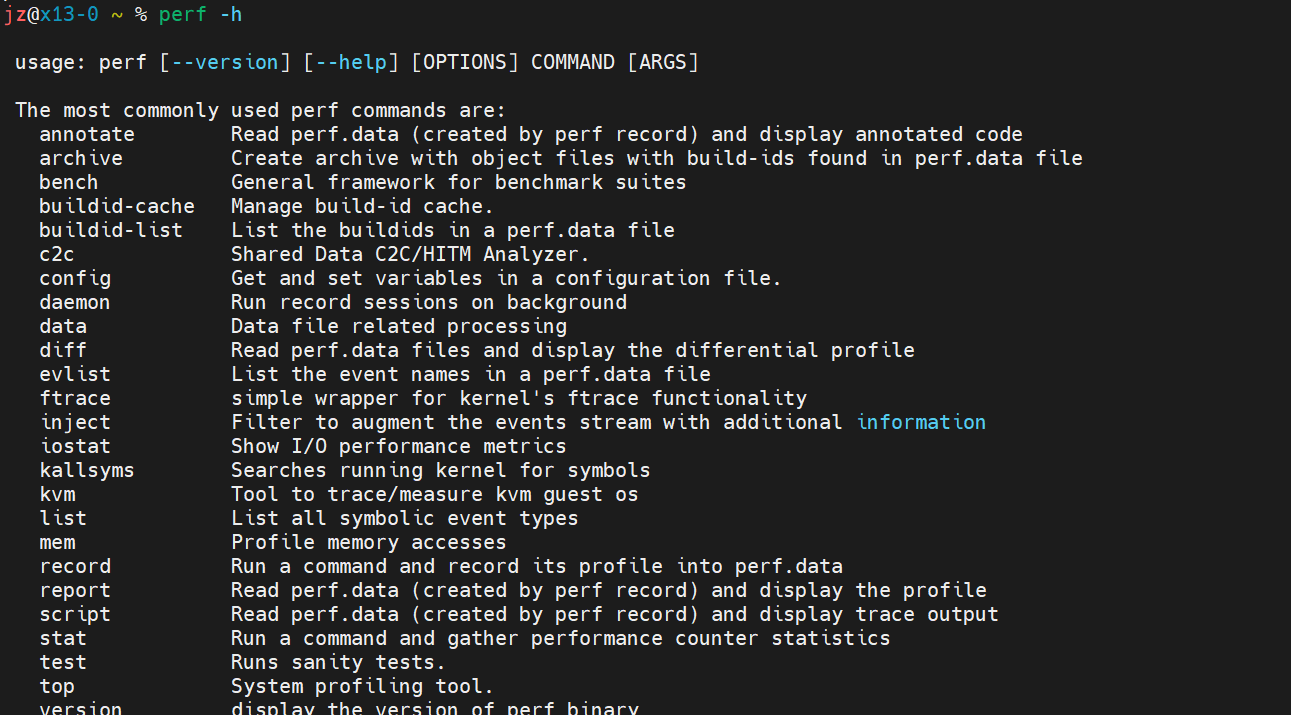Click the 'iostat' command entry

click(75, 446)
